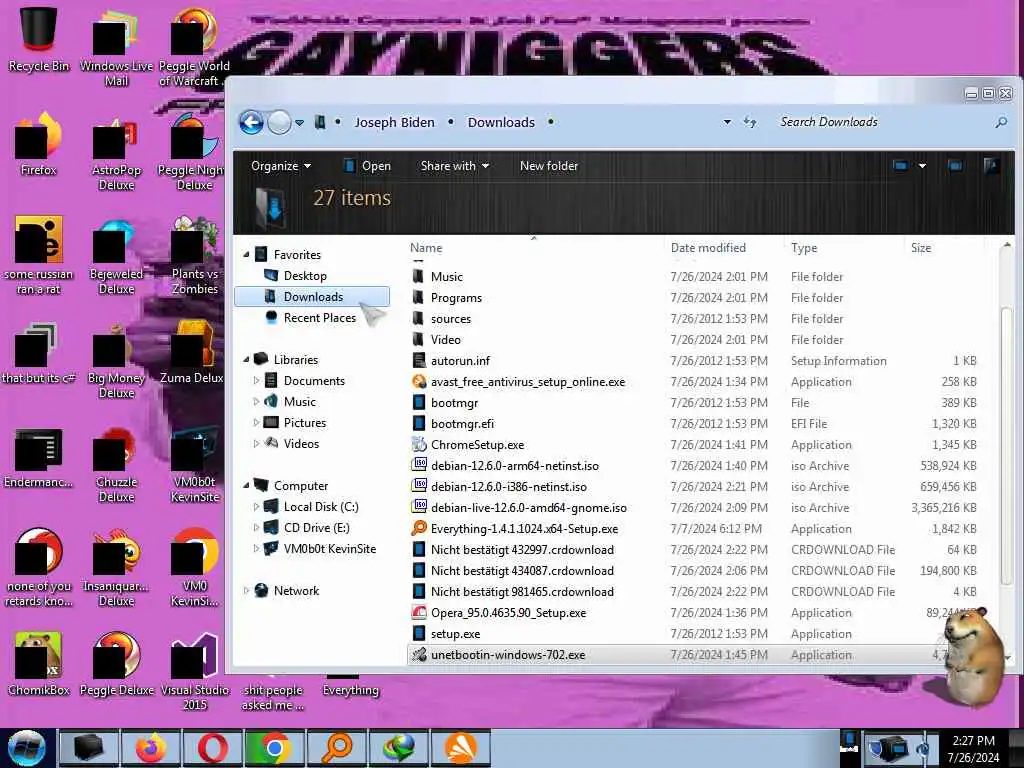The height and width of the screenshot is (768, 1024).
Task: Click the change view icon
Action: (901, 166)
